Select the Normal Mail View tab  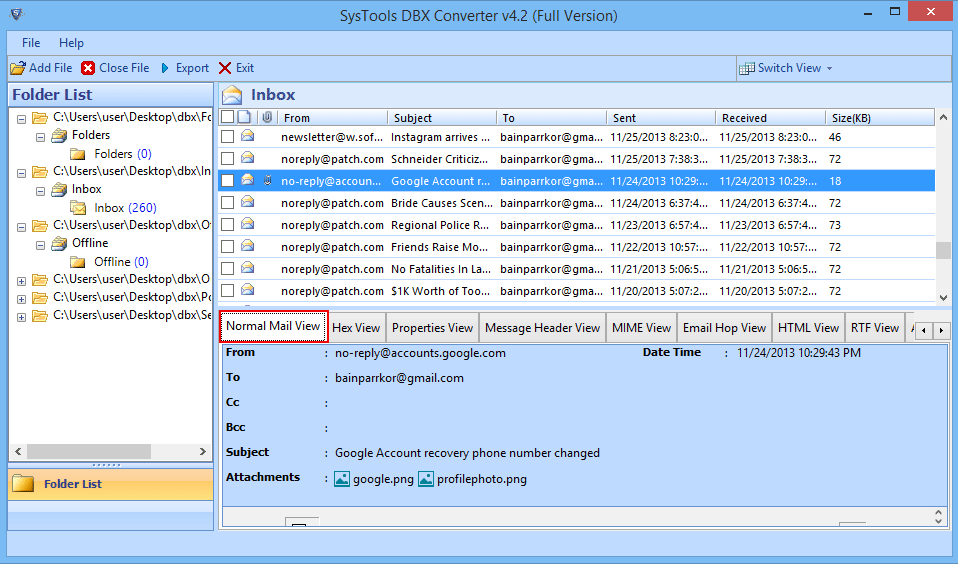(273, 326)
